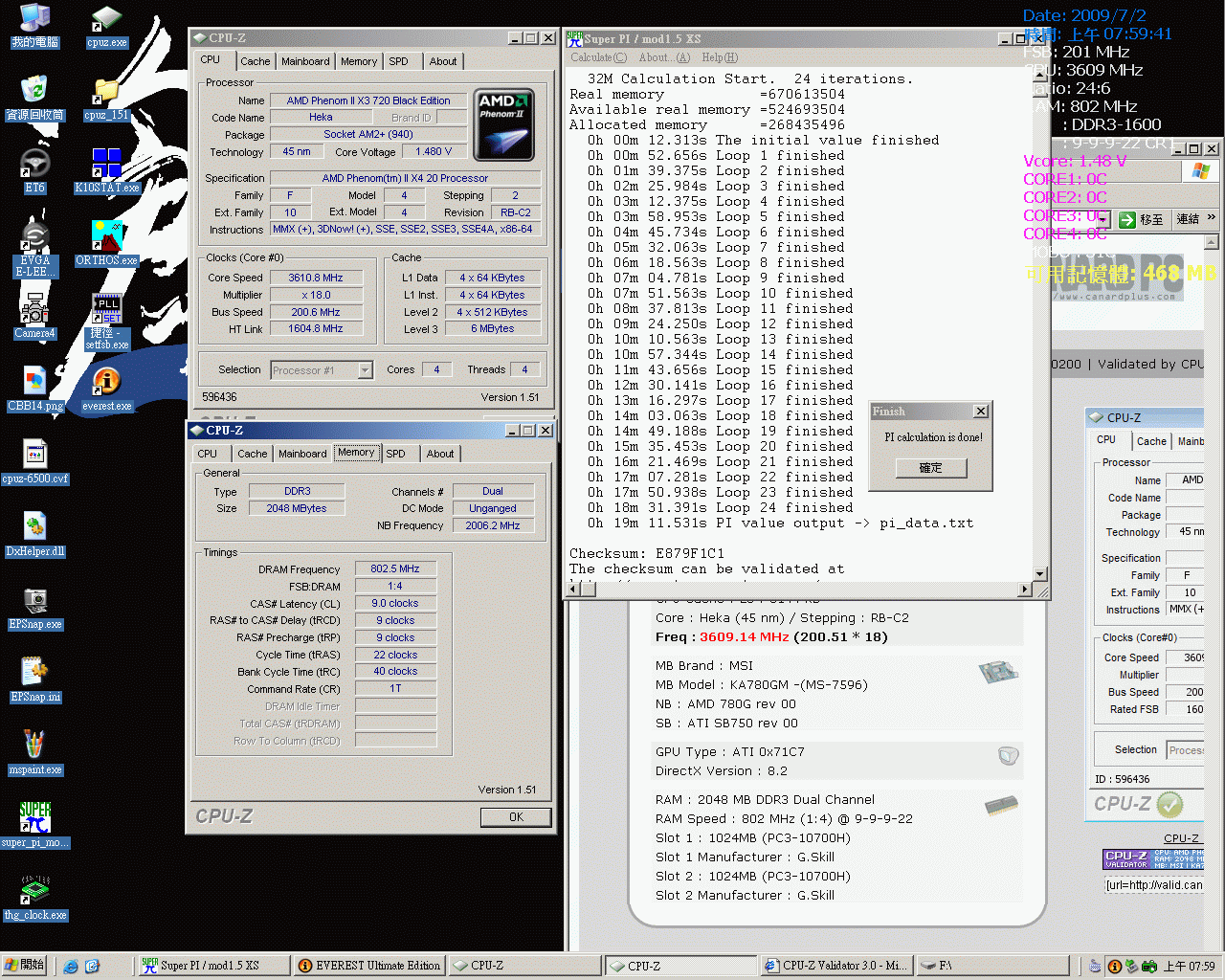Open Camera4 desktop icon
This screenshot has width=1225, height=980.
click(x=34, y=317)
